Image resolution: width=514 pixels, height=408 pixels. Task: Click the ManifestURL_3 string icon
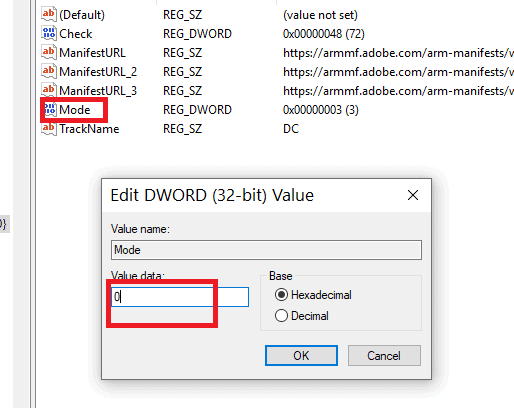[49, 90]
